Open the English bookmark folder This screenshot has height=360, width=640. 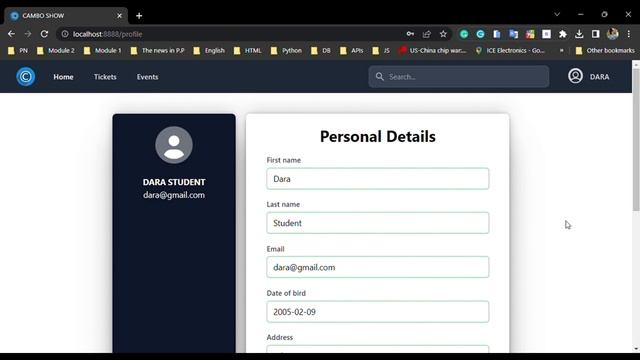pos(209,51)
